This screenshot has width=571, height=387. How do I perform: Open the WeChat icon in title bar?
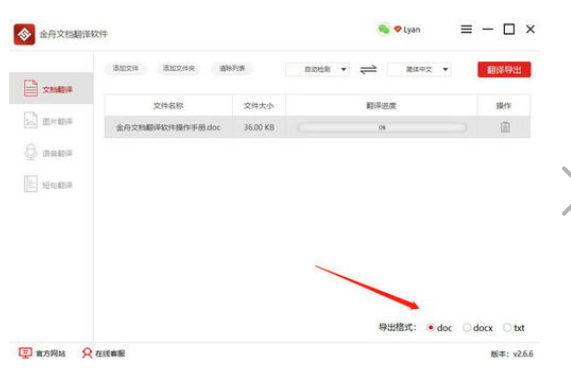383,29
